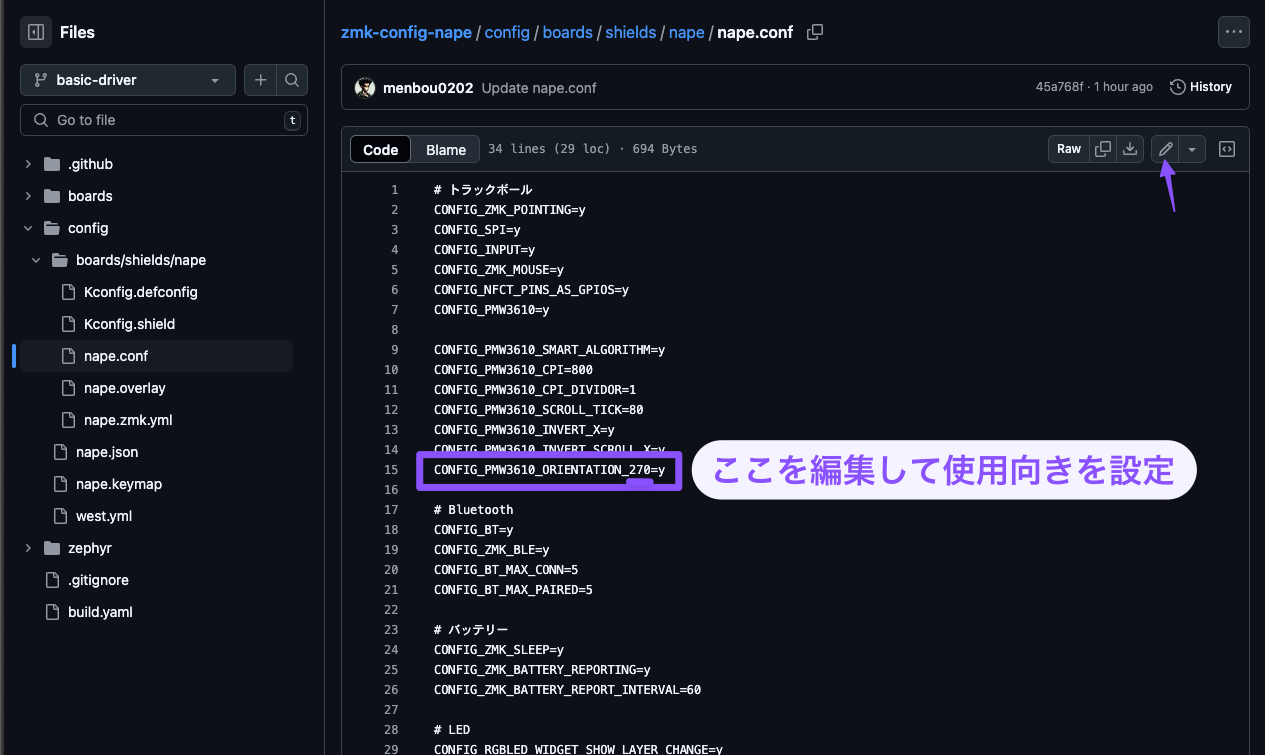Expand the .github folder chevron
The image size is (1265, 755).
28,164
